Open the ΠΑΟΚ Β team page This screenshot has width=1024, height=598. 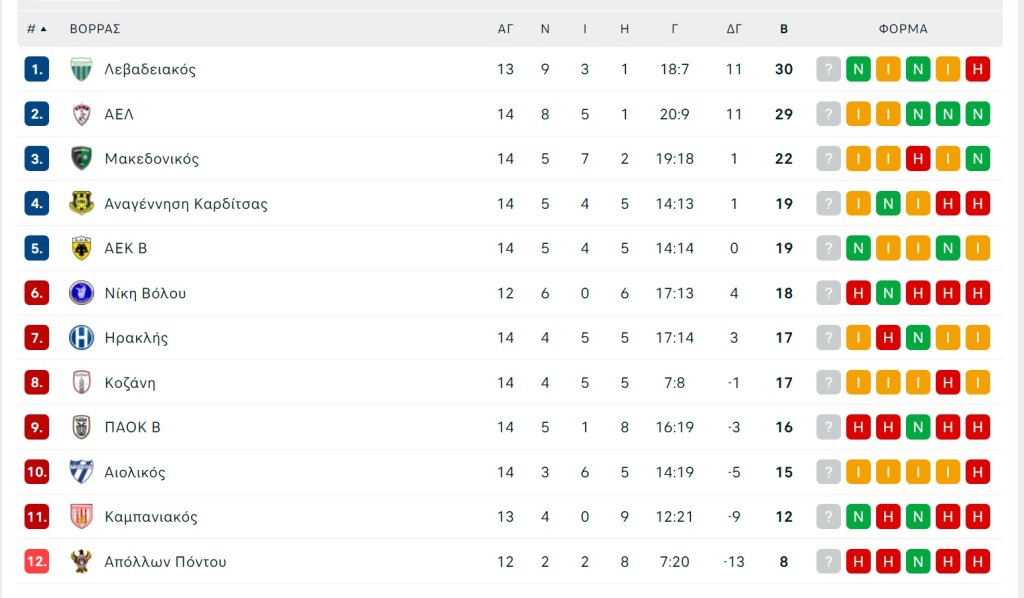coord(132,427)
